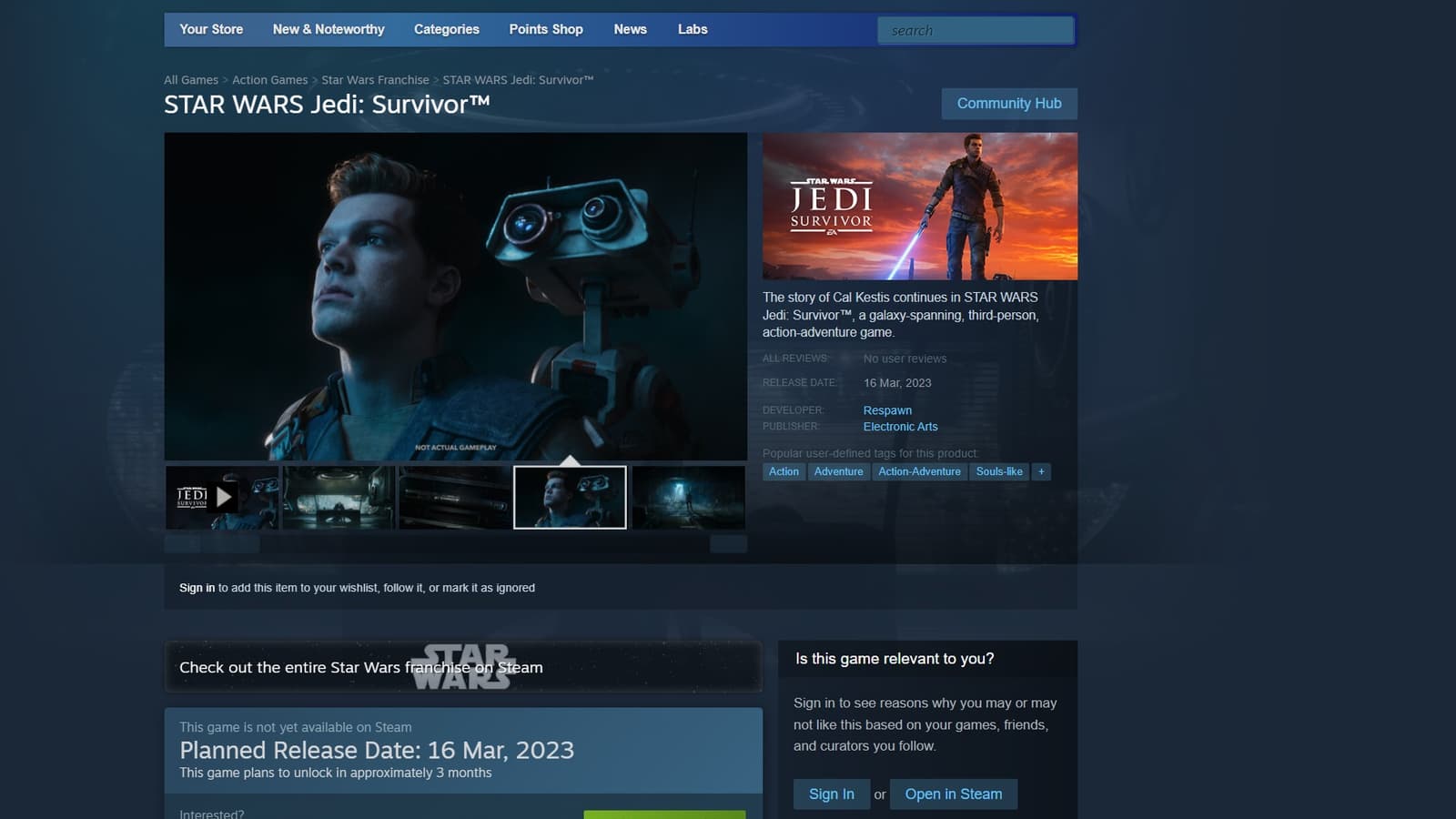Select the third thumbnail in the media strip
The image size is (1456, 819).
coord(455,497)
